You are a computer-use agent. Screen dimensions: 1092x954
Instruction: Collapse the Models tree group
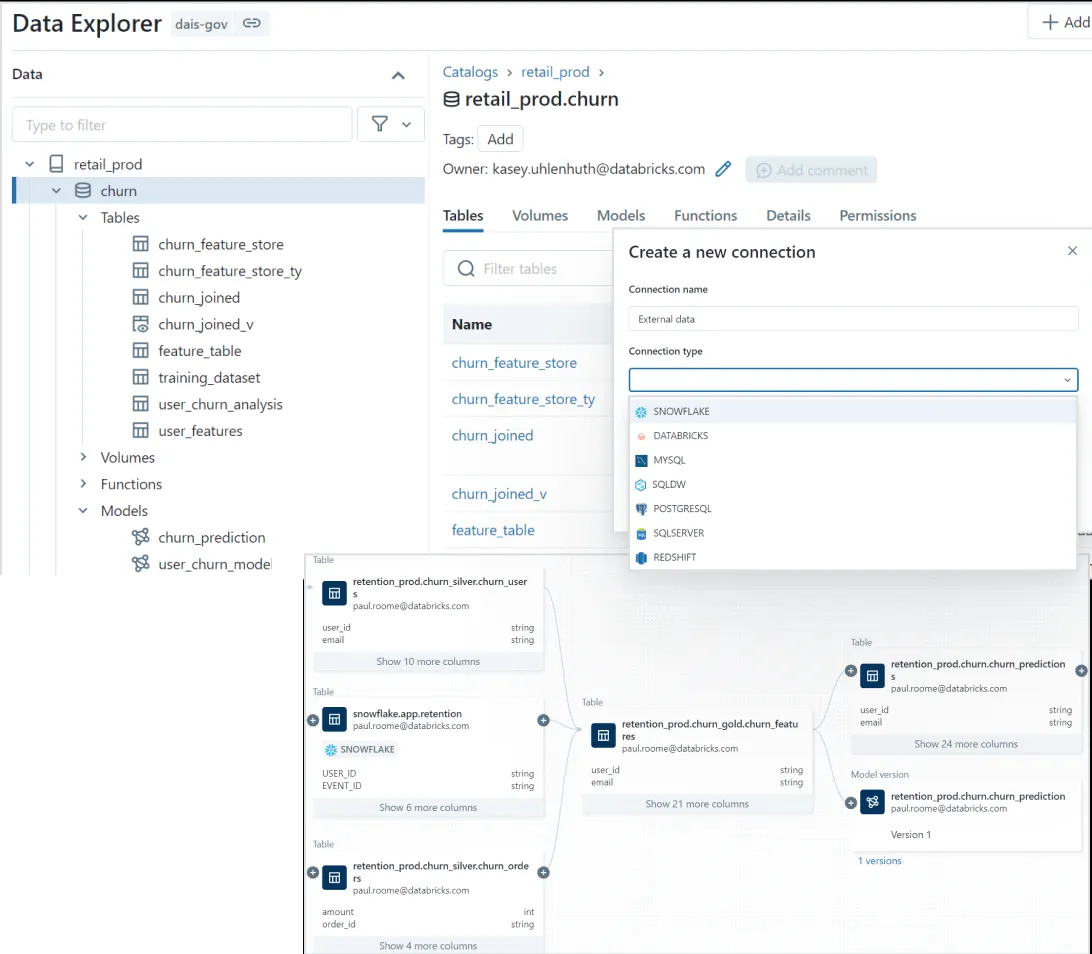(83, 510)
